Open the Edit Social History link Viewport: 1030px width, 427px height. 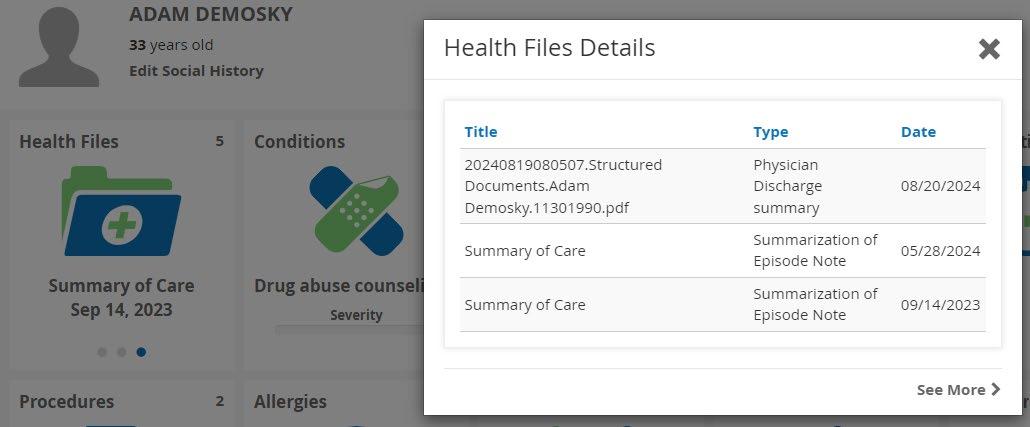(x=196, y=71)
